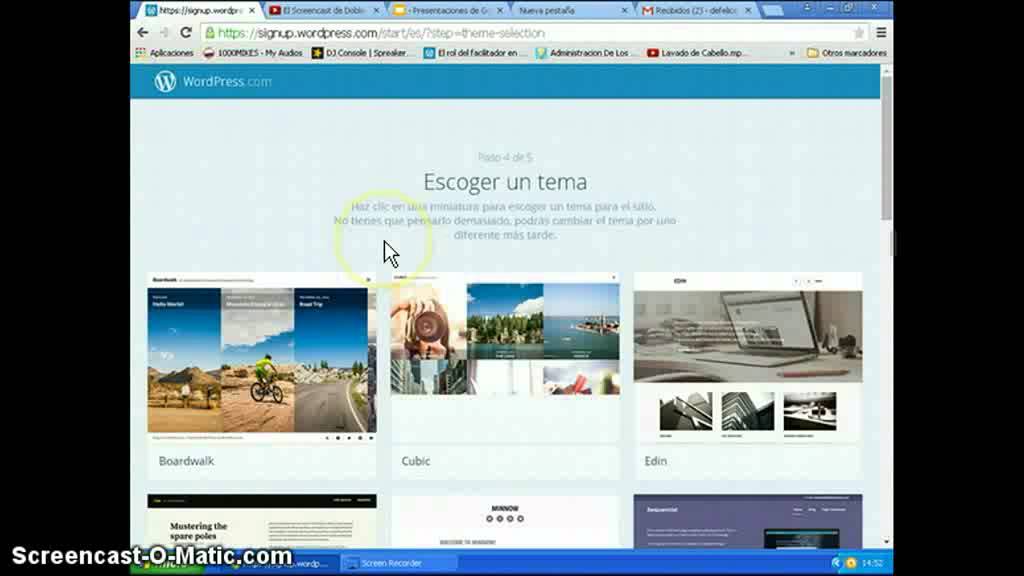Select the Minnow theme preview
Viewport: 1024px width, 576px height.
(x=505, y=521)
